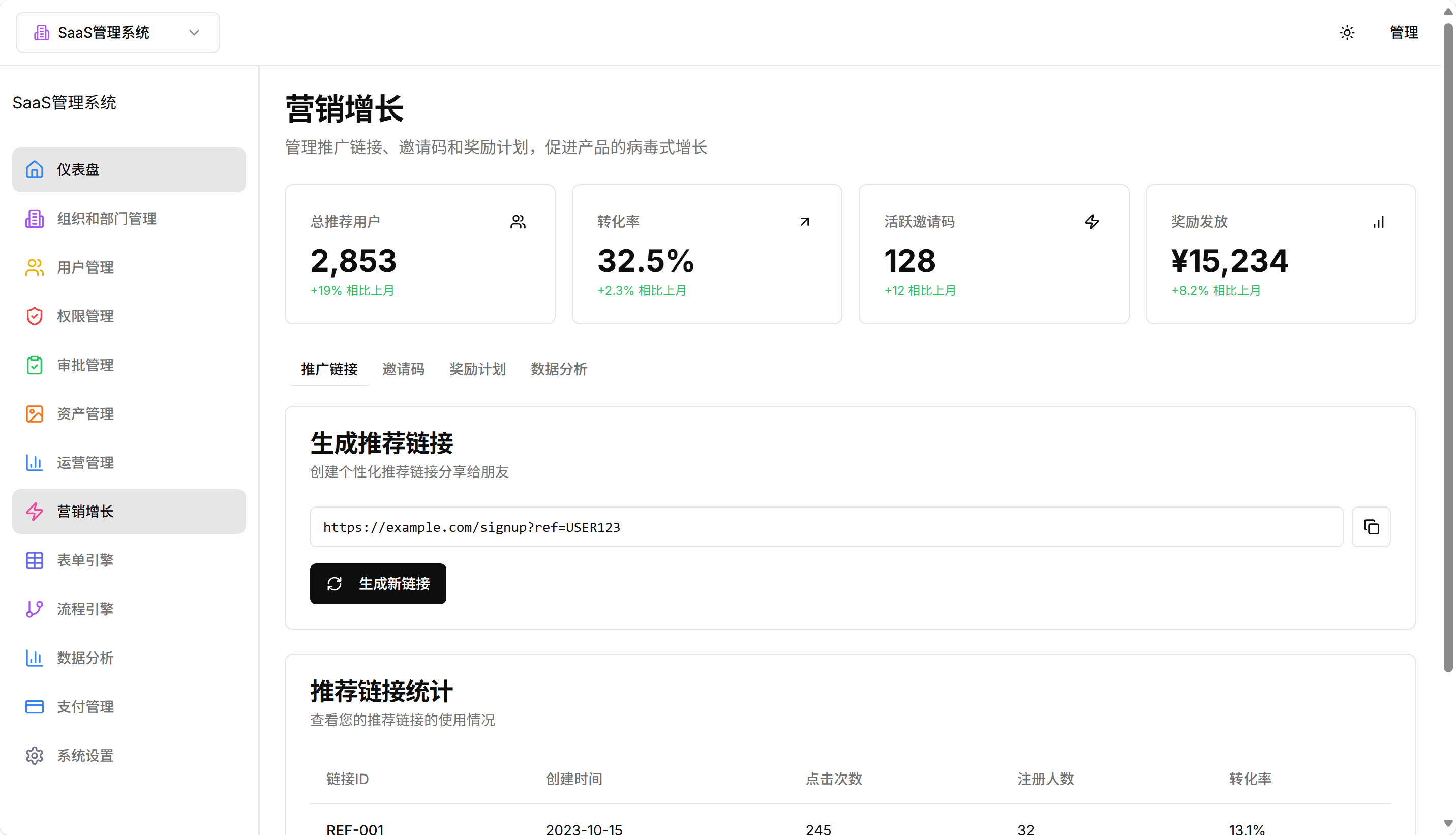Click the lightning icon on the 活跃邀请码 card
This screenshot has width=1456, height=835.
pos(1091,222)
